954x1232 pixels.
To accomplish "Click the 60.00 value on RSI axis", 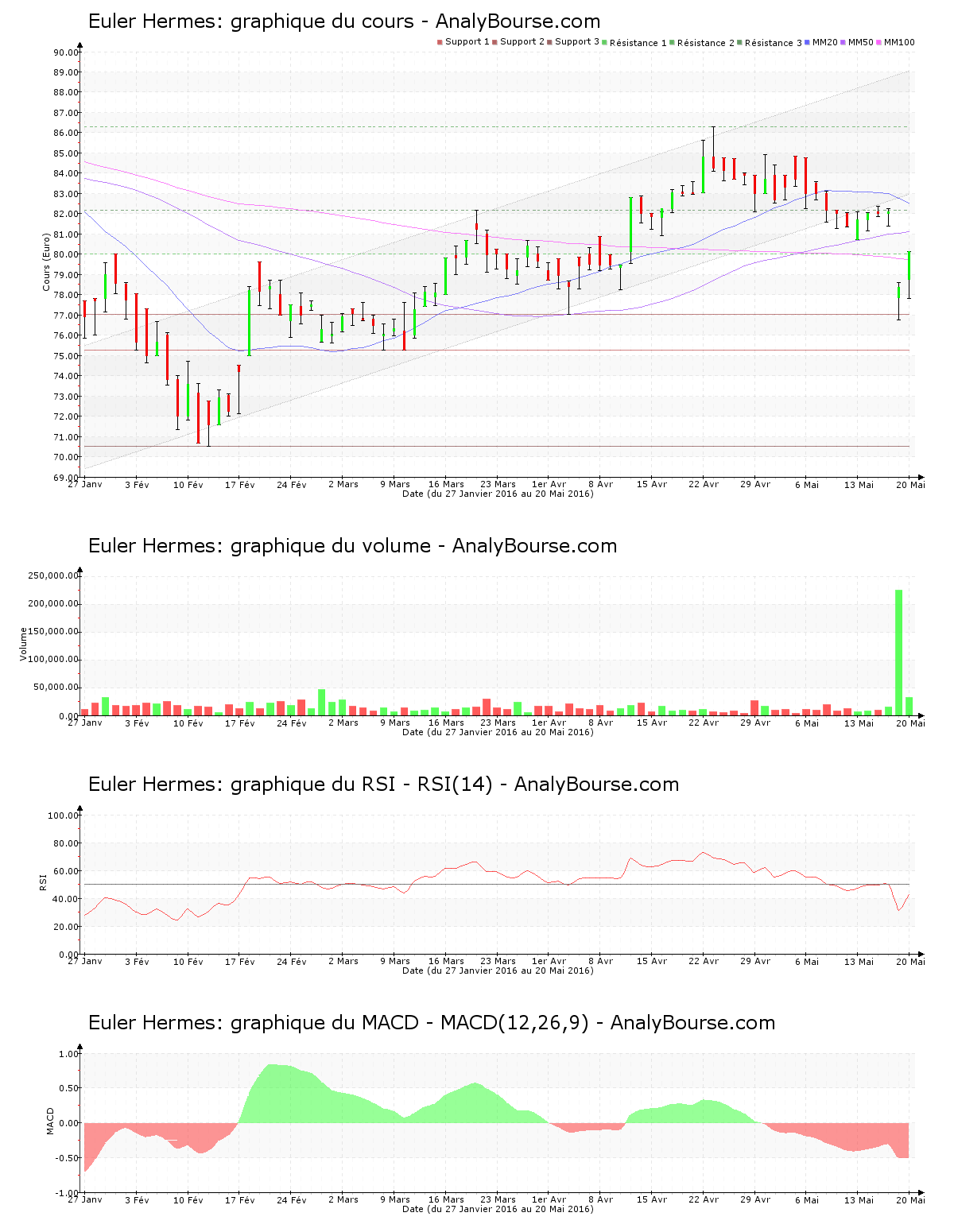I will (65, 871).
